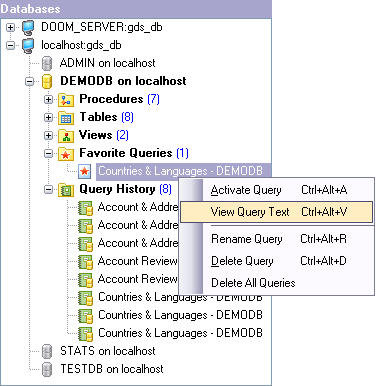Click the Views folder icon
The height and width of the screenshot is (386, 376).
point(66,136)
